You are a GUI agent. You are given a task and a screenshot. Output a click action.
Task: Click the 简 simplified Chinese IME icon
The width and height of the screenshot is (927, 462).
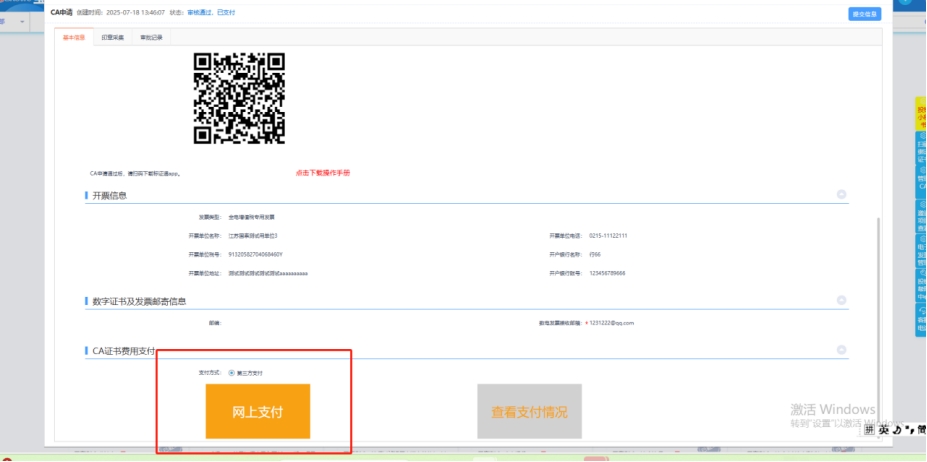(x=919, y=429)
